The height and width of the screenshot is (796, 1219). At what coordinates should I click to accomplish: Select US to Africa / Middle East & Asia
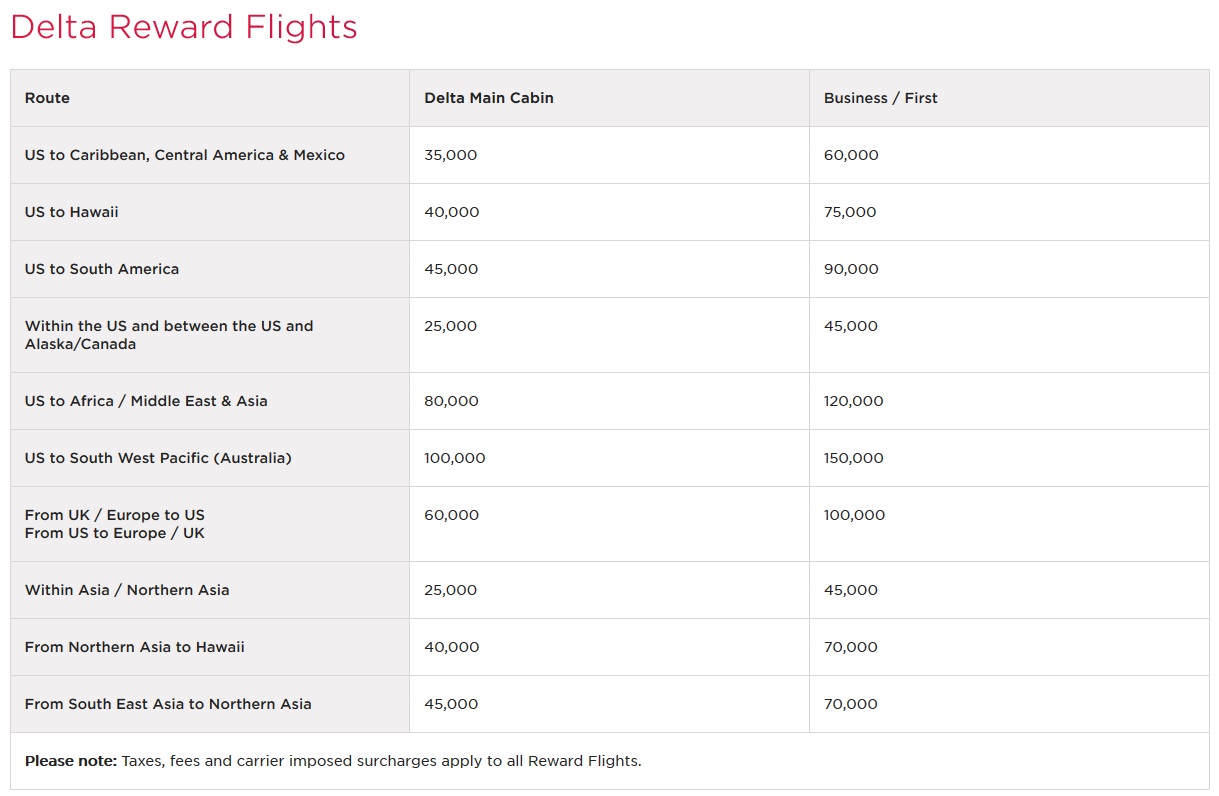146,401
